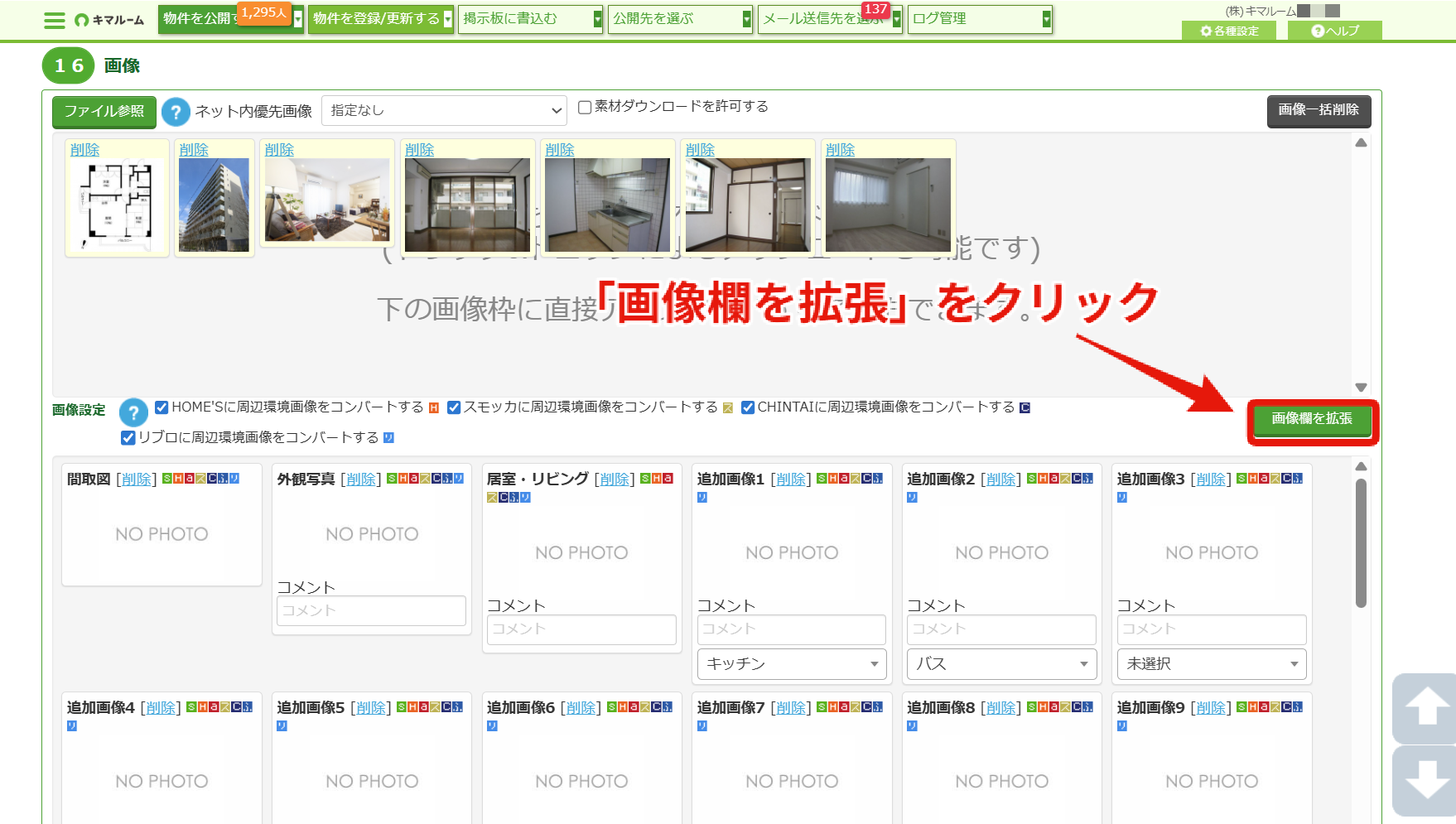Viewport: 1456px width, 824px height.
Task: Delete the floor plan thumbnail
Action: tap(84, 150)
